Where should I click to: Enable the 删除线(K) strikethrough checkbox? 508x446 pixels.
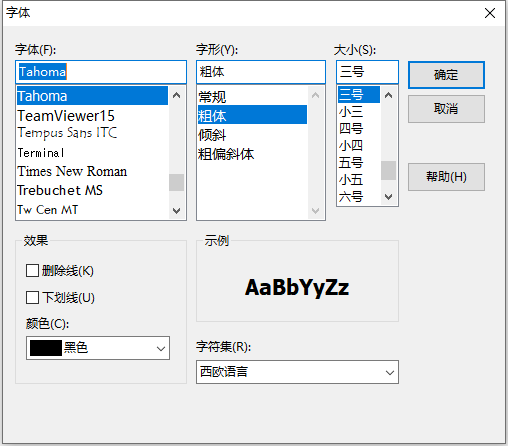tap(32, 271)
